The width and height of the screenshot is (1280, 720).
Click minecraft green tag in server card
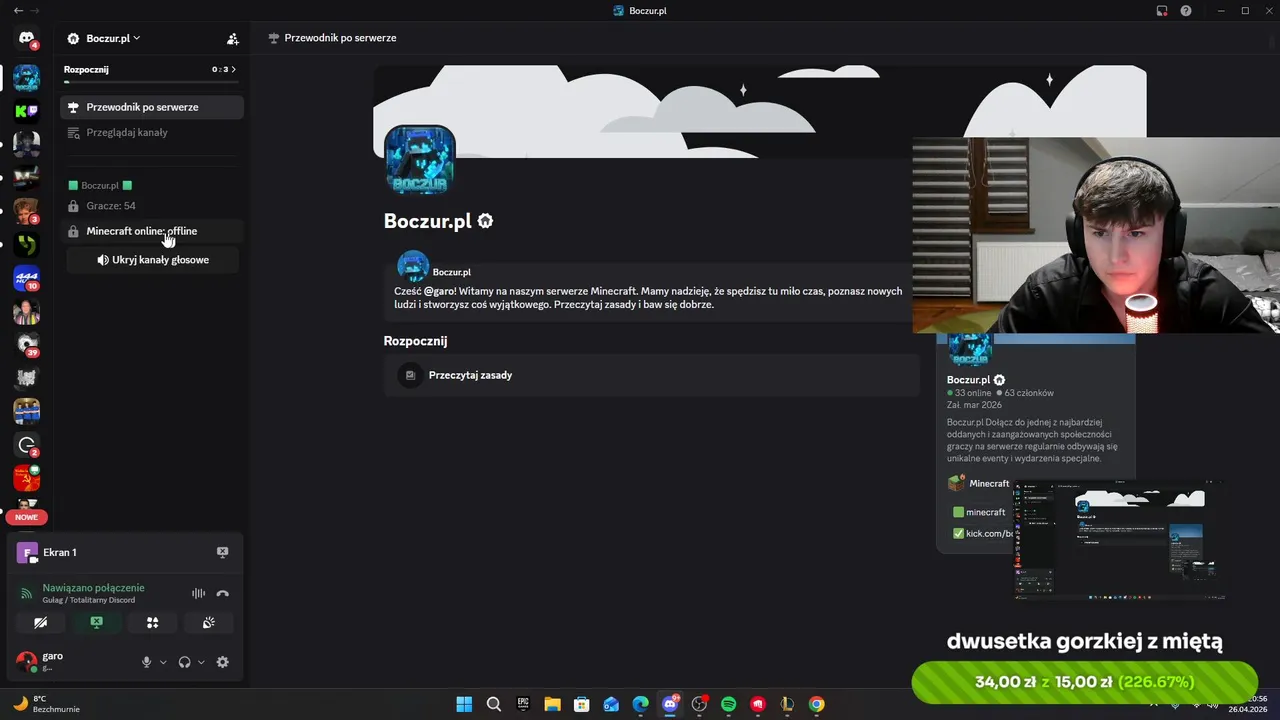click(x=979, y=512)
